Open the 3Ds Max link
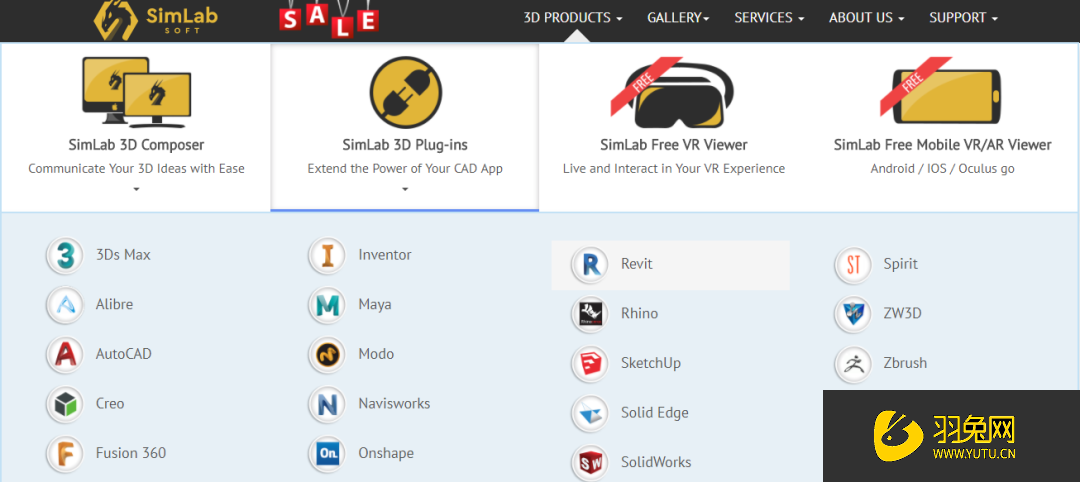Viewport: 1080px width, 482px height. 123,255
